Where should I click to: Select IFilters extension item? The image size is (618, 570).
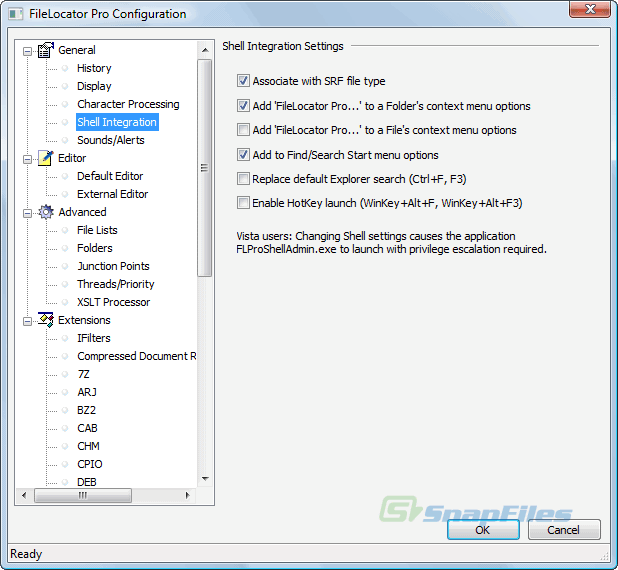94,338
